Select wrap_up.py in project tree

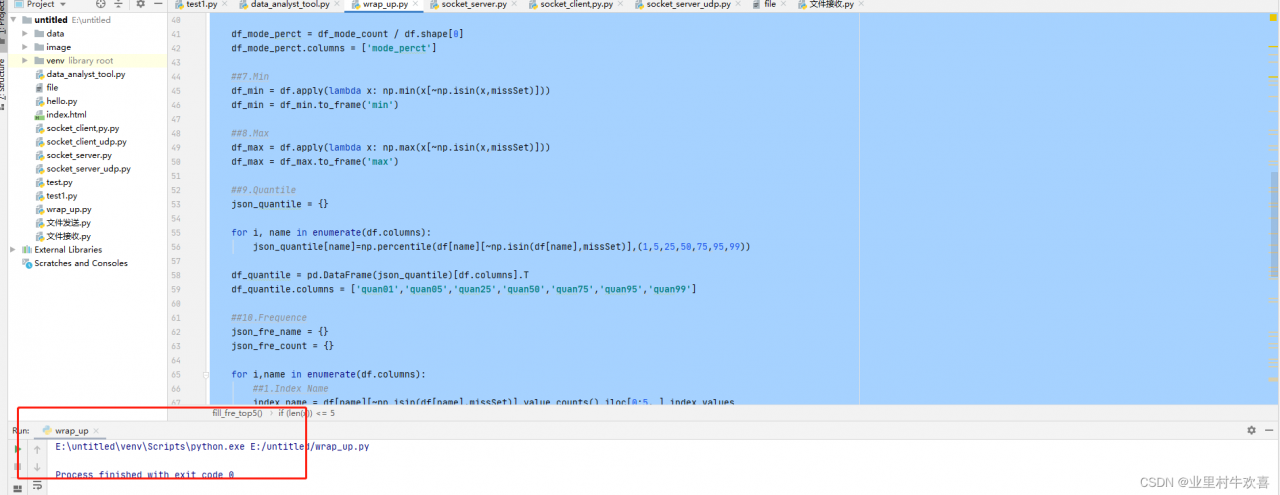[x=68, y=210]
